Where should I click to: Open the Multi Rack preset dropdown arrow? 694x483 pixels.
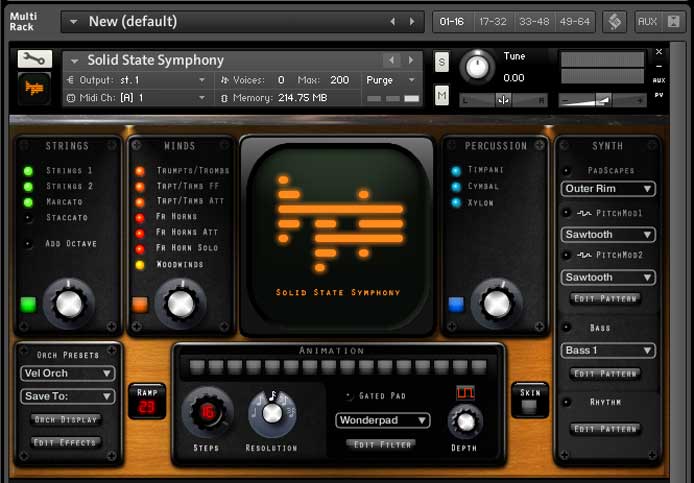tap(73, 22)
